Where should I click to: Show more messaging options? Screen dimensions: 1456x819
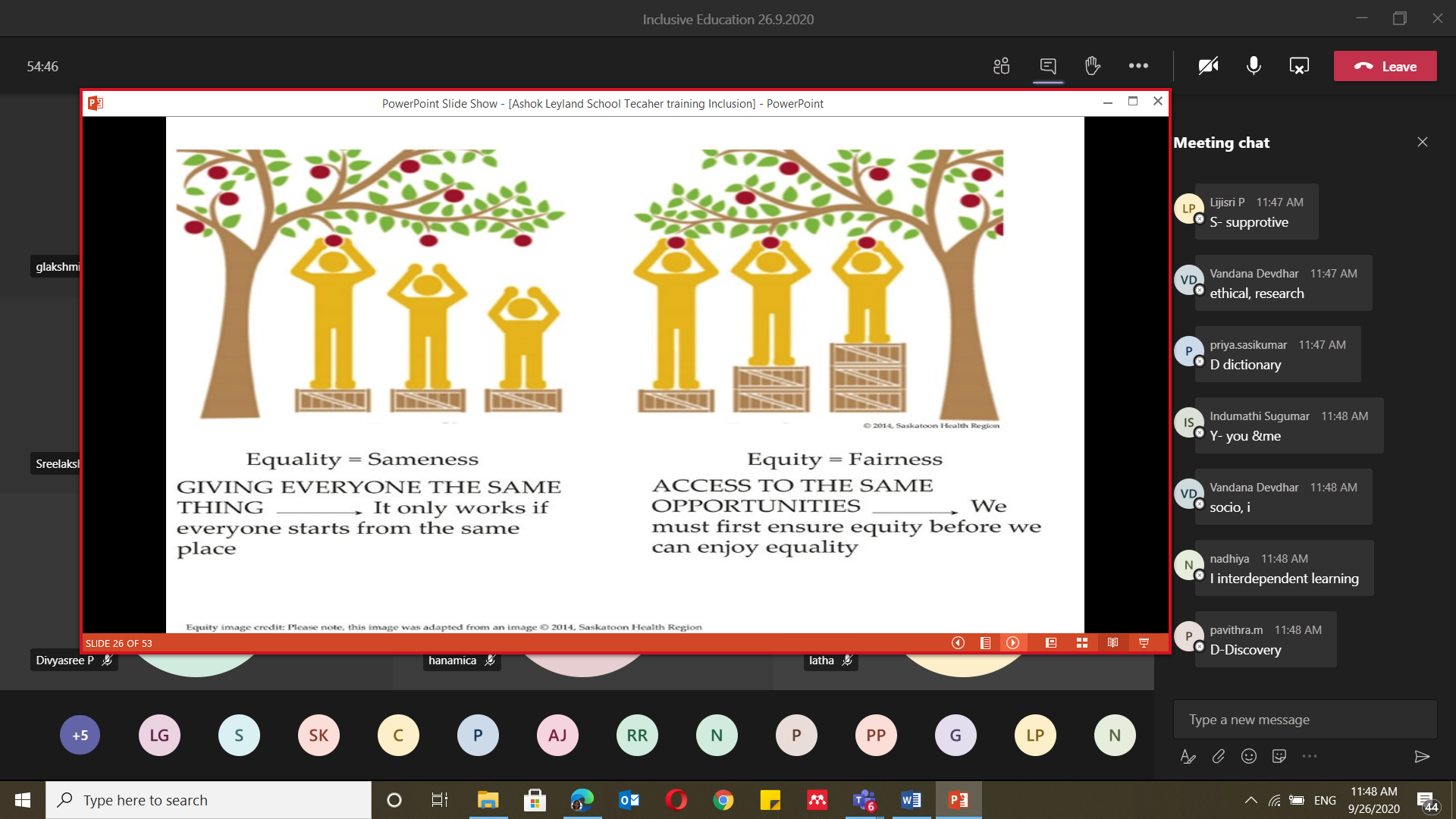tap(1310, 756)
